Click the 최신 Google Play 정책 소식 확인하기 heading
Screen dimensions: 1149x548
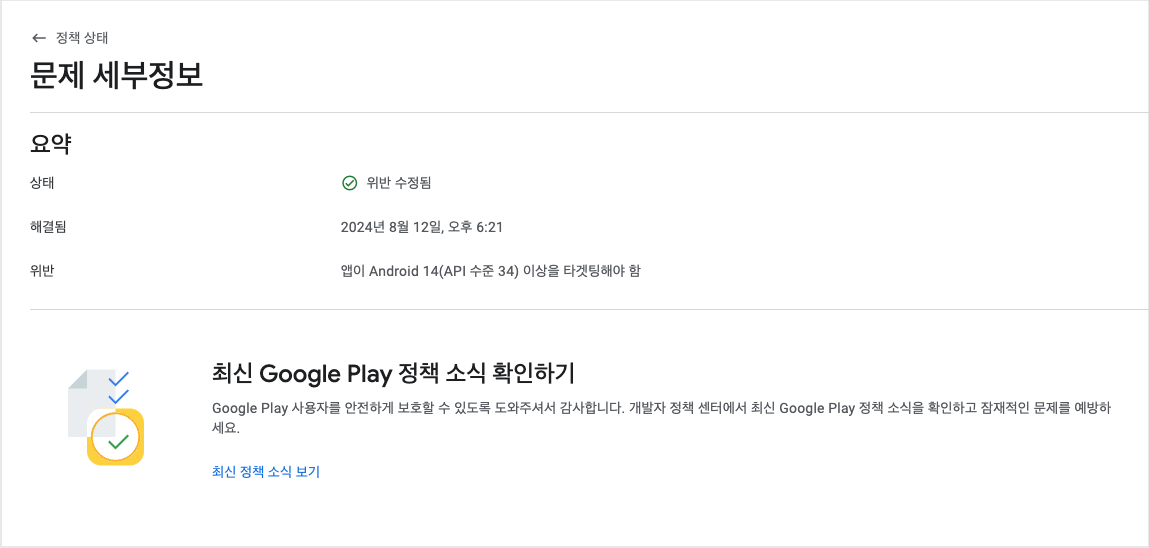point(393,374)
